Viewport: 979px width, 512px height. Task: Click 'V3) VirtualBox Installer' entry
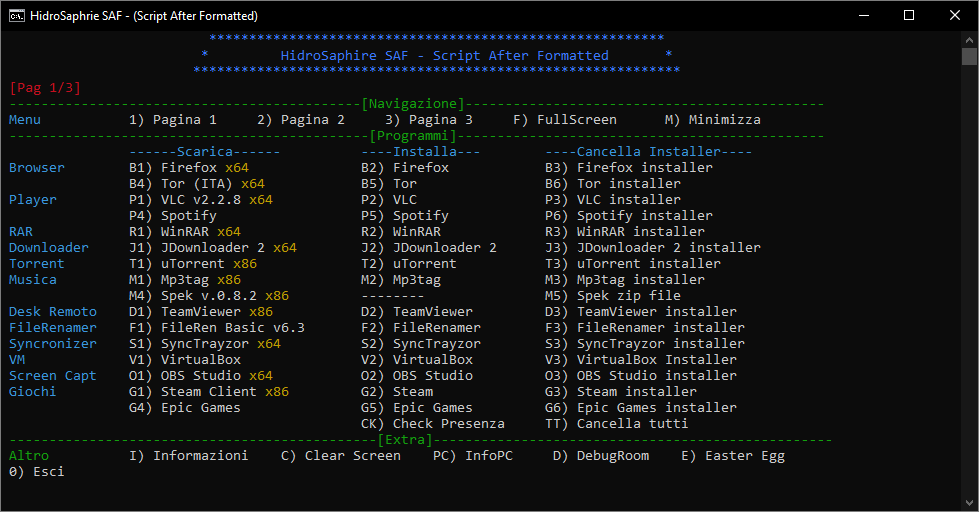click(641, 360)
